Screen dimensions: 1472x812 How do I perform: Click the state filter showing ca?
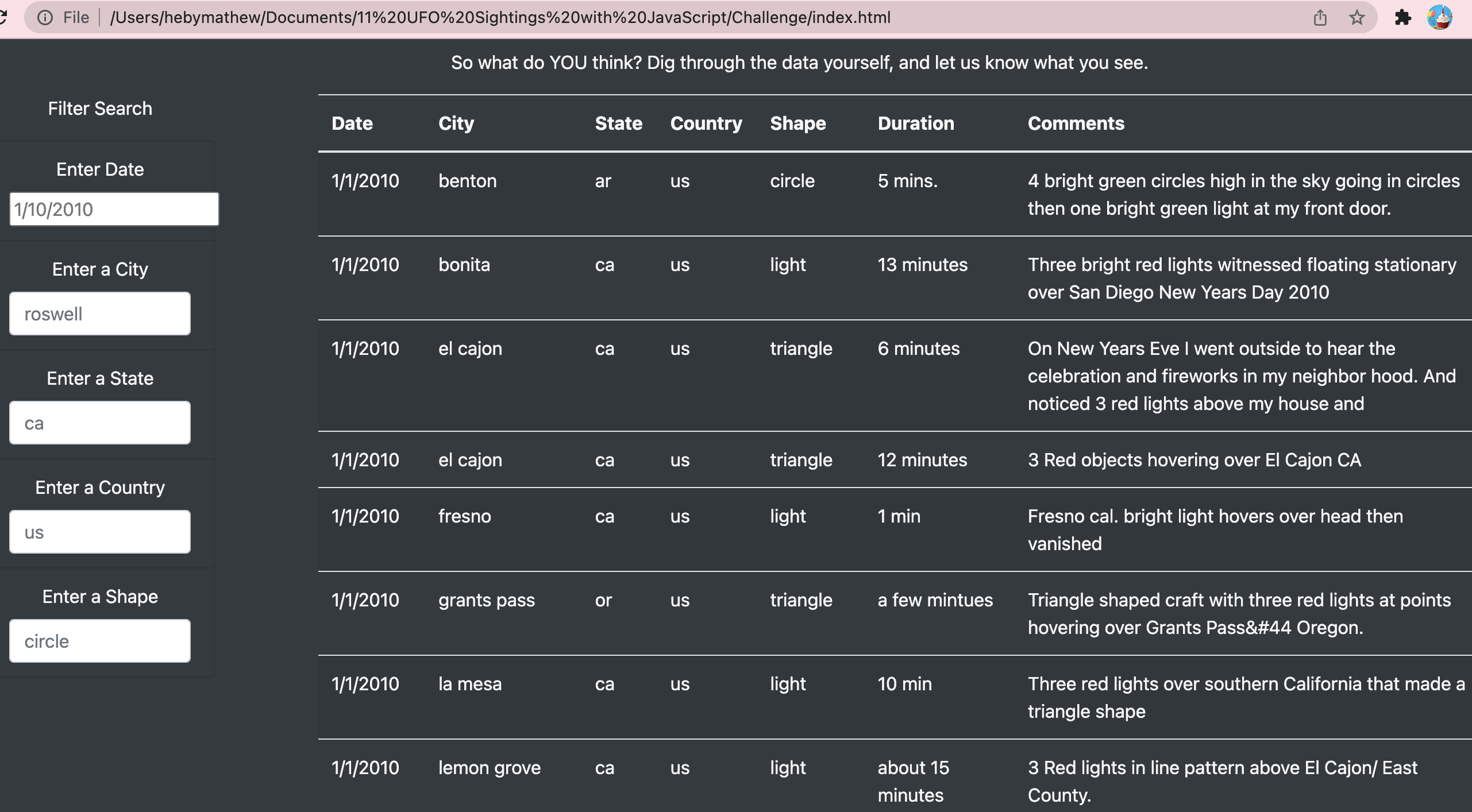click(x=99, y=422)
